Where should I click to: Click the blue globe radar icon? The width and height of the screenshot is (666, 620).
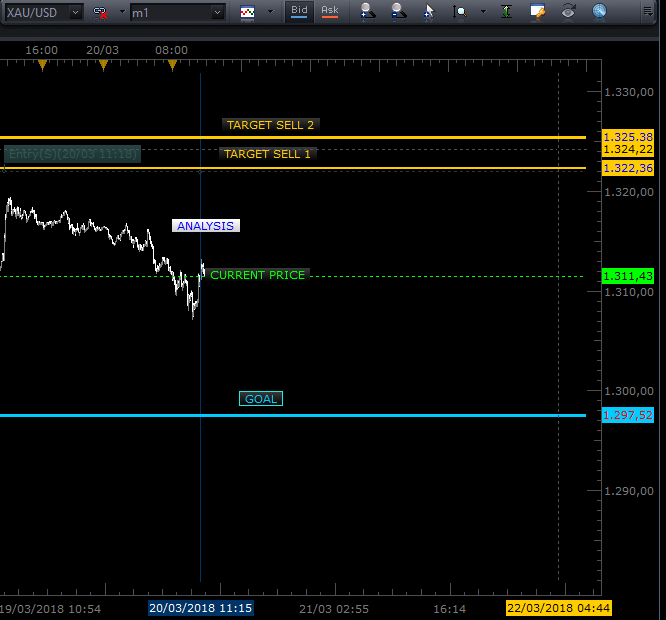coord(599,12)
